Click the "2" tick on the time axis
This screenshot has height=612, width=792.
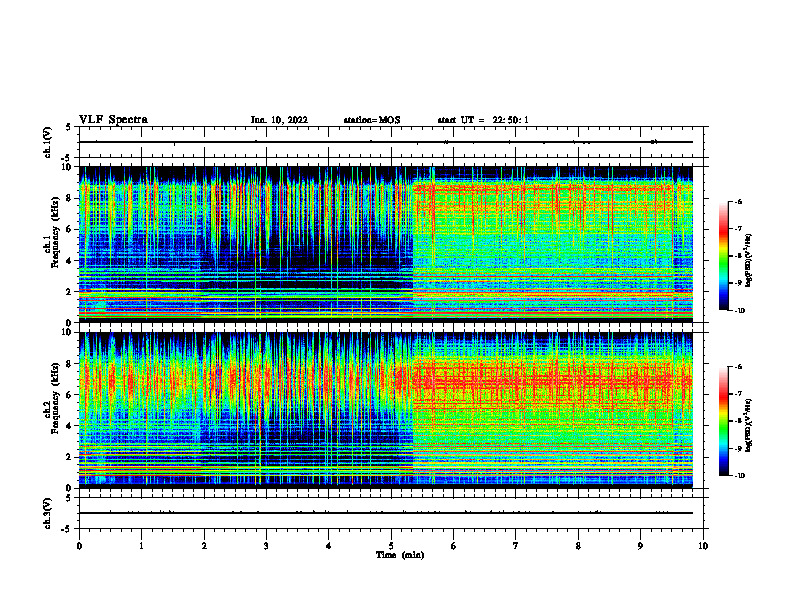click(204, 546)
